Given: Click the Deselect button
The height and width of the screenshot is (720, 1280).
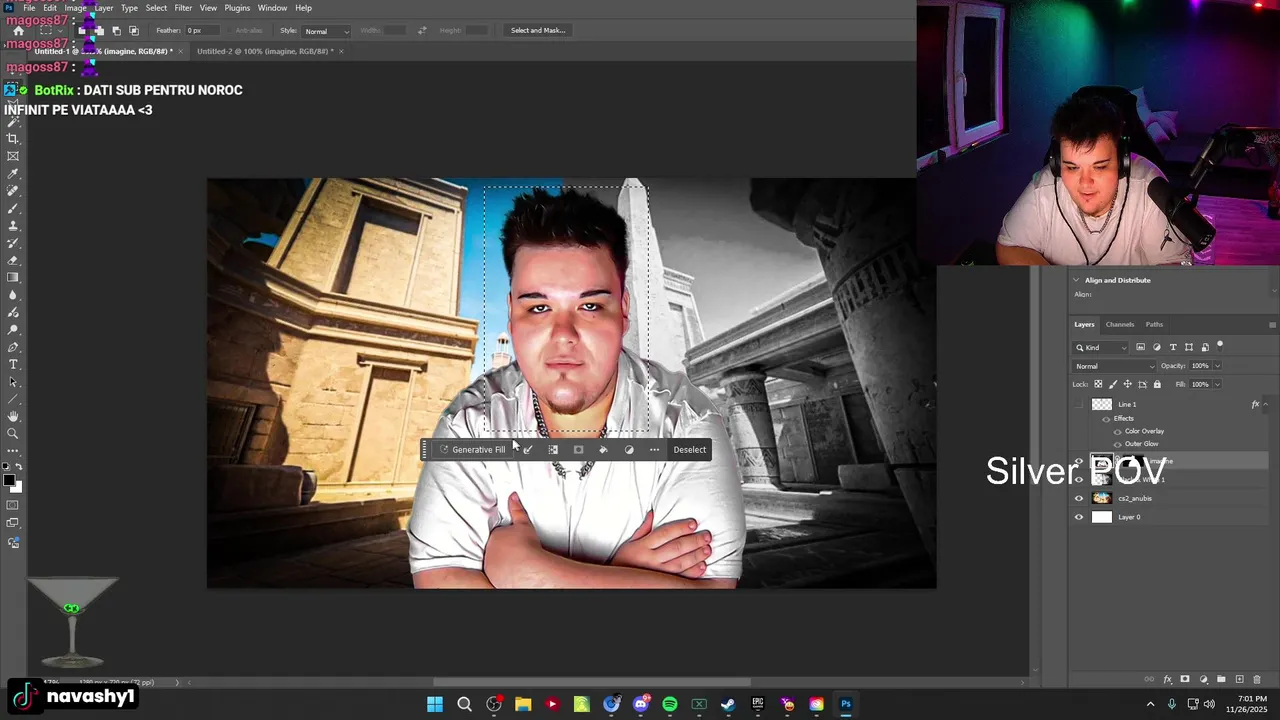Looking at the screenshot, I should coord(689,450).
